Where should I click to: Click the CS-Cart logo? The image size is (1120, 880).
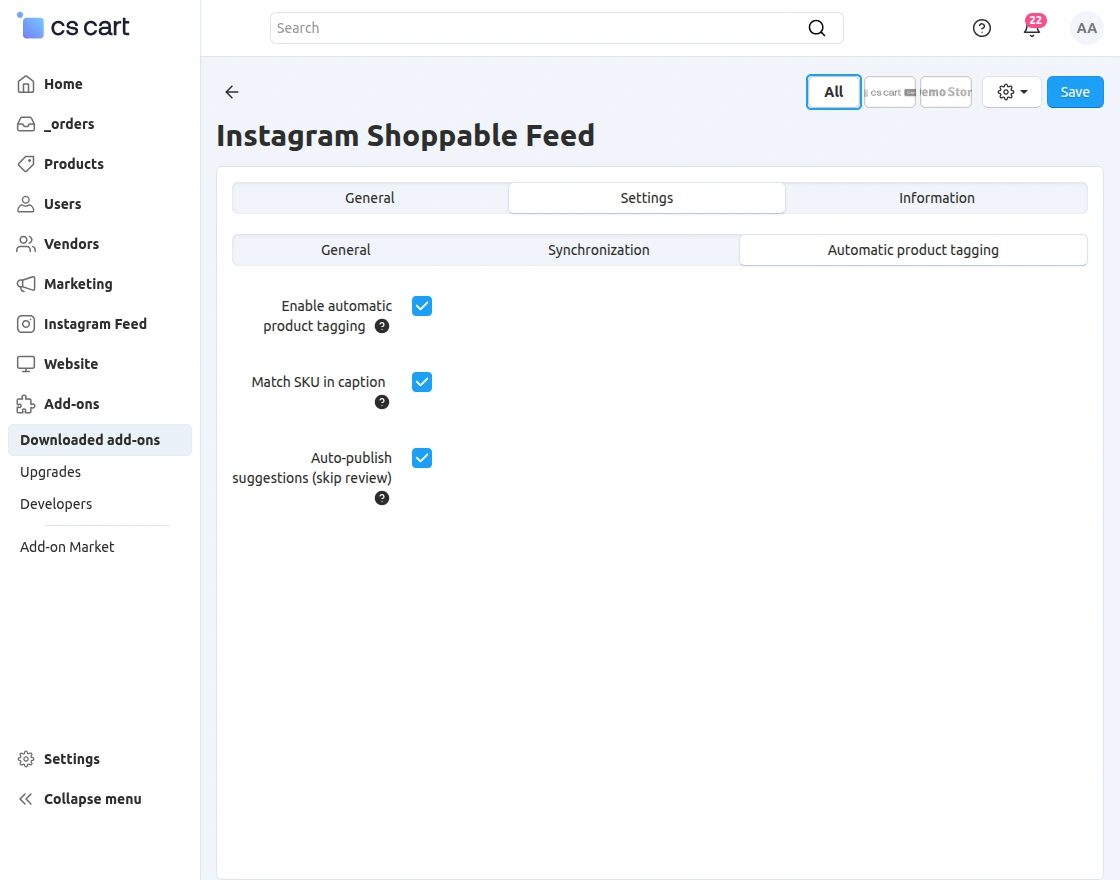[73, 26]
